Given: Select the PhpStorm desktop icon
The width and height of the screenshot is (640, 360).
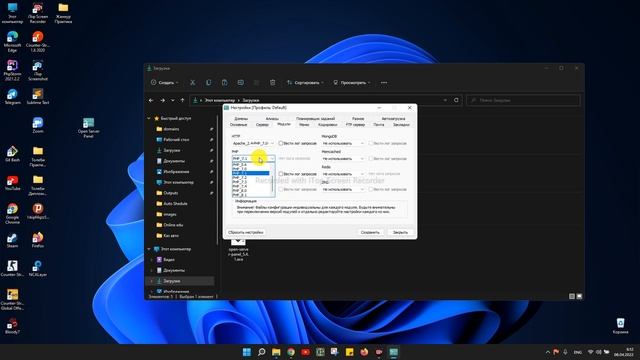Looking at the screenshot, I should 12,70.
